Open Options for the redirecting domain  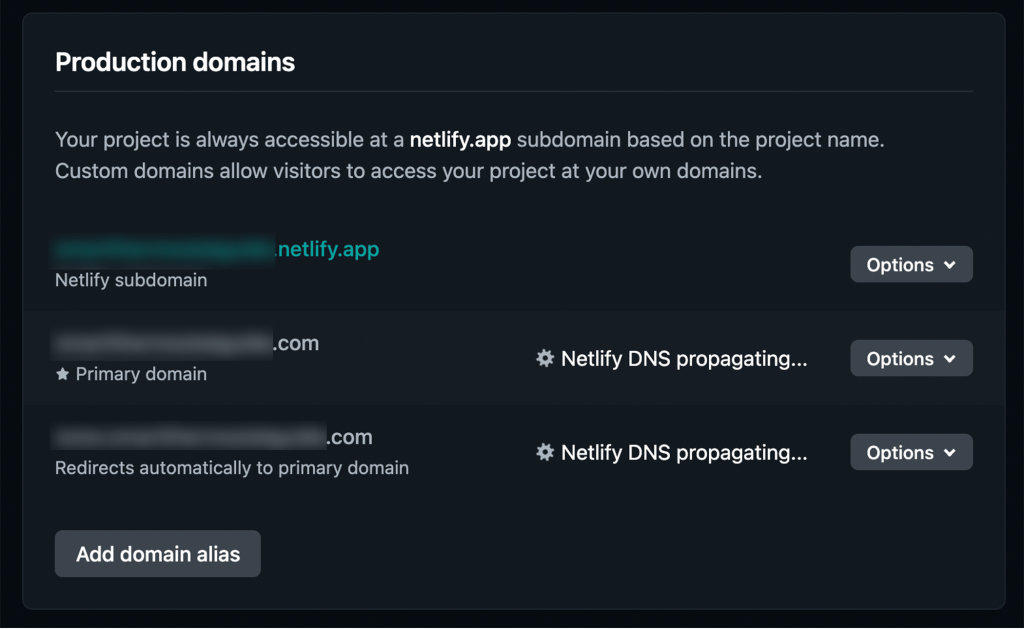(910, 453)
